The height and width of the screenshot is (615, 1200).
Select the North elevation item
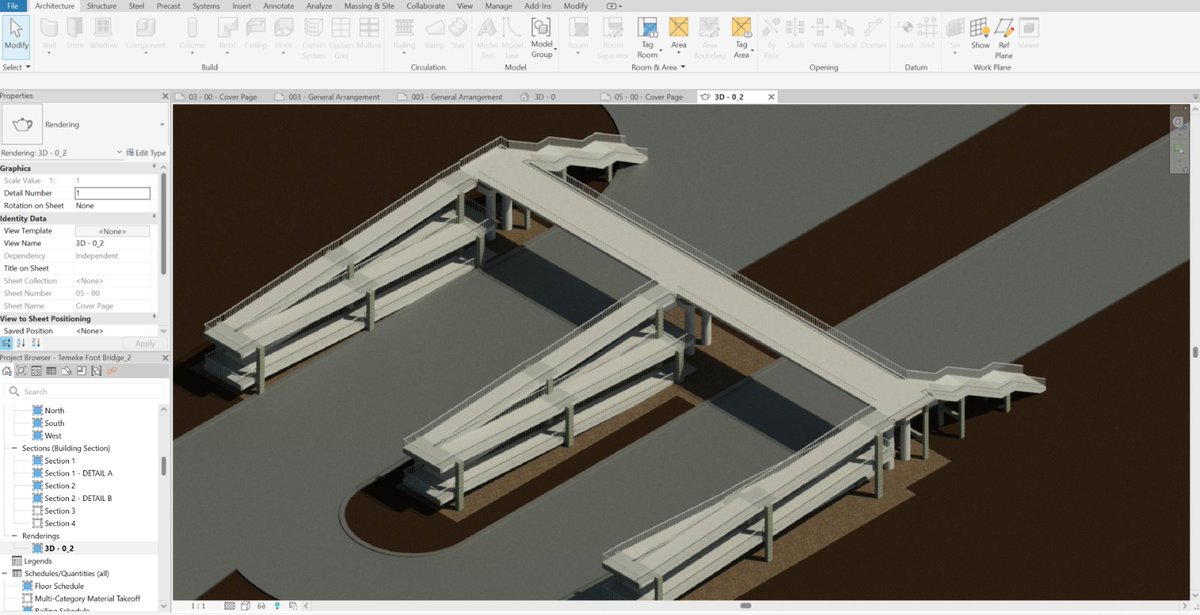click(x=54, y=411)
